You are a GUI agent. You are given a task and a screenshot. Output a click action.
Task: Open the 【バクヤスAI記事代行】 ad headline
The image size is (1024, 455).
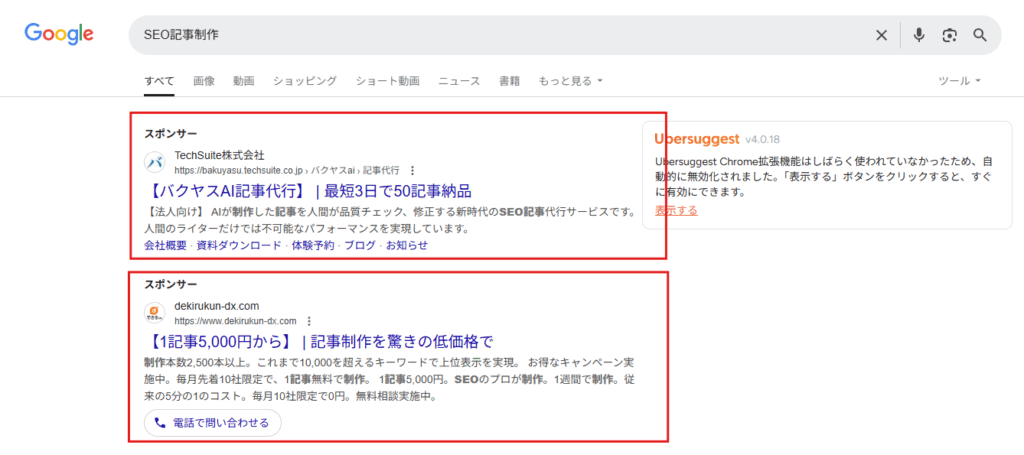click(308, 191)
